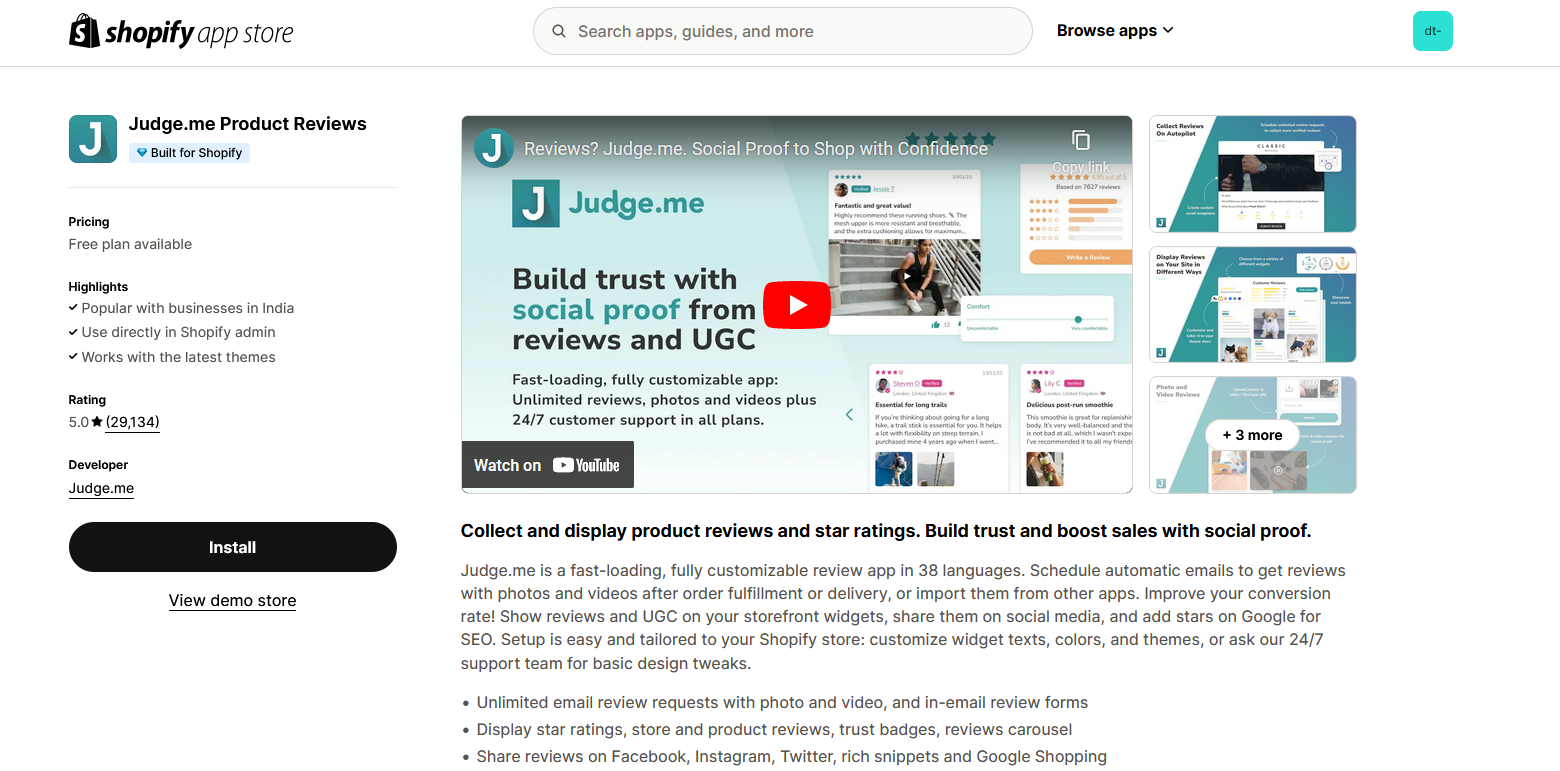Click the + 3 more screenshots button
Image resolution: width=1560 pixels, height=771 pixels.
pos(1252,435)
